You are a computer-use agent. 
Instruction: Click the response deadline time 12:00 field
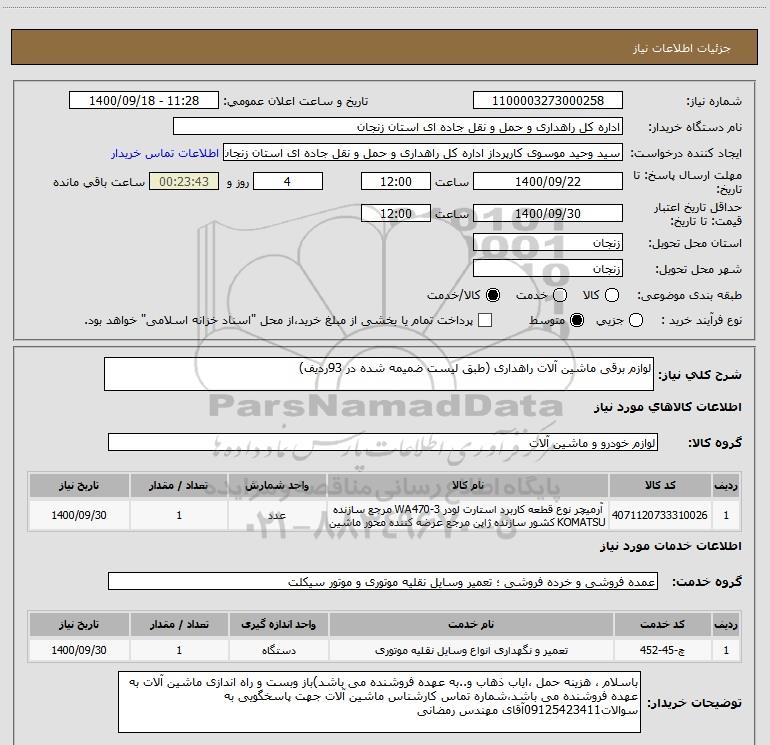click(x=396, y=181)
